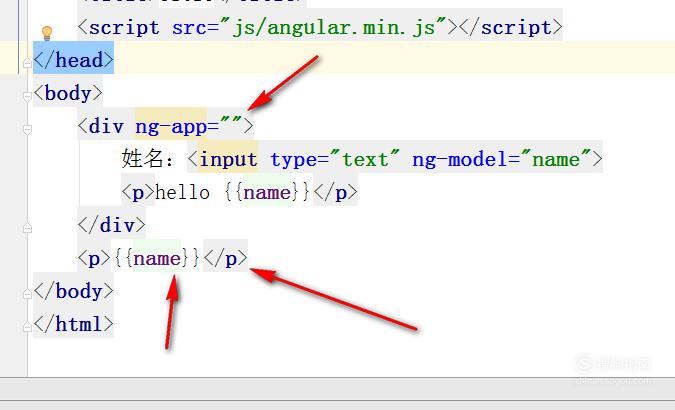The height and width of the screenshot is (410, 675).
Task: Click {{name}} after the closing div
Action: (x=157, y=258)
